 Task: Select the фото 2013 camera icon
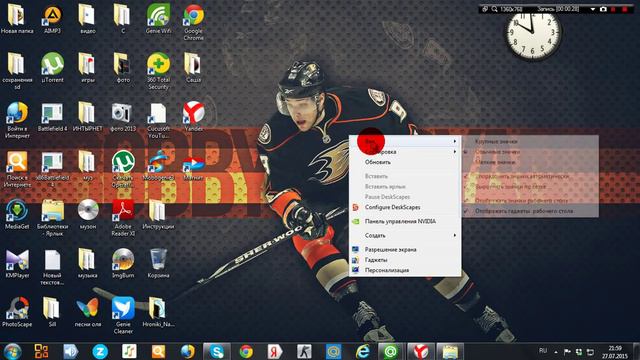coord(123,116)
